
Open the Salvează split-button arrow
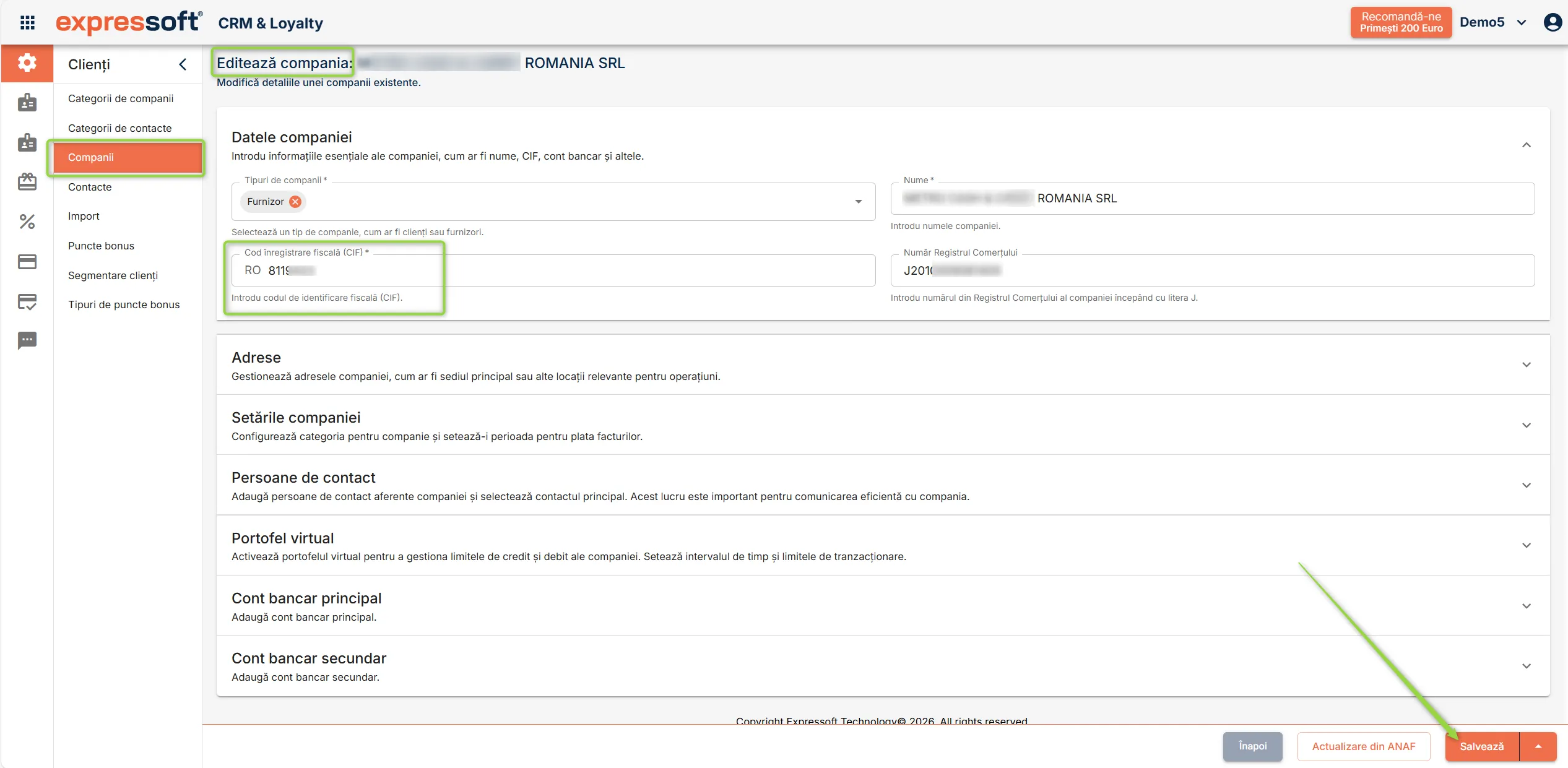coord(1538,746)
